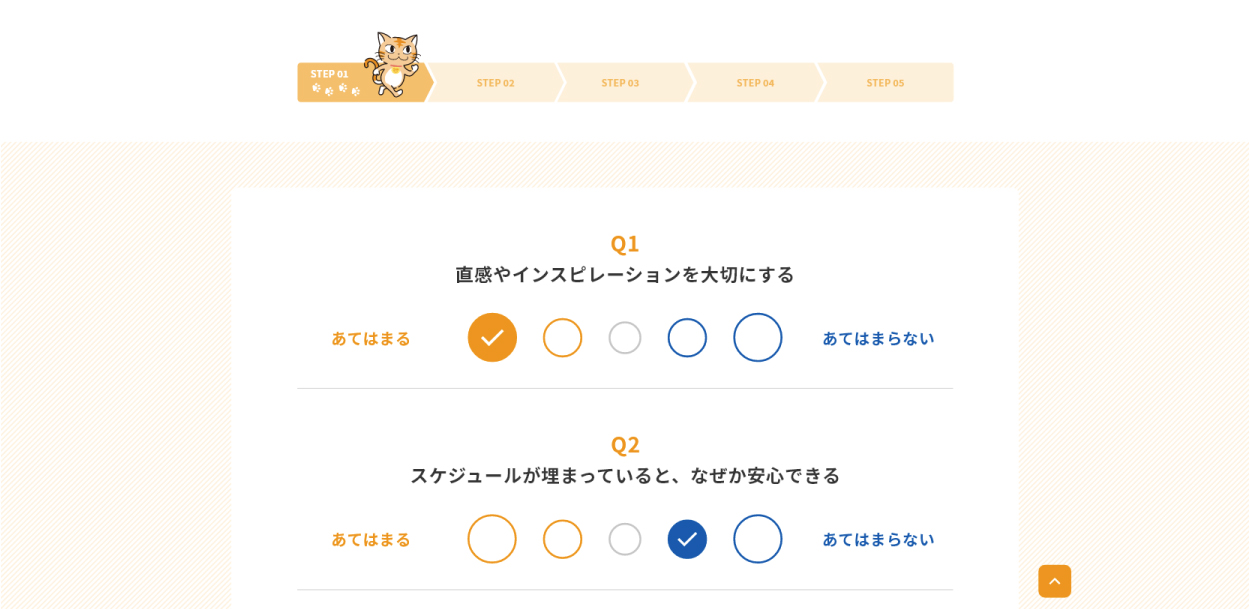The image size is (1249, 609).
Task: Select Q2 largest orange 'あてはまる' circle
Action: (492, 539)
